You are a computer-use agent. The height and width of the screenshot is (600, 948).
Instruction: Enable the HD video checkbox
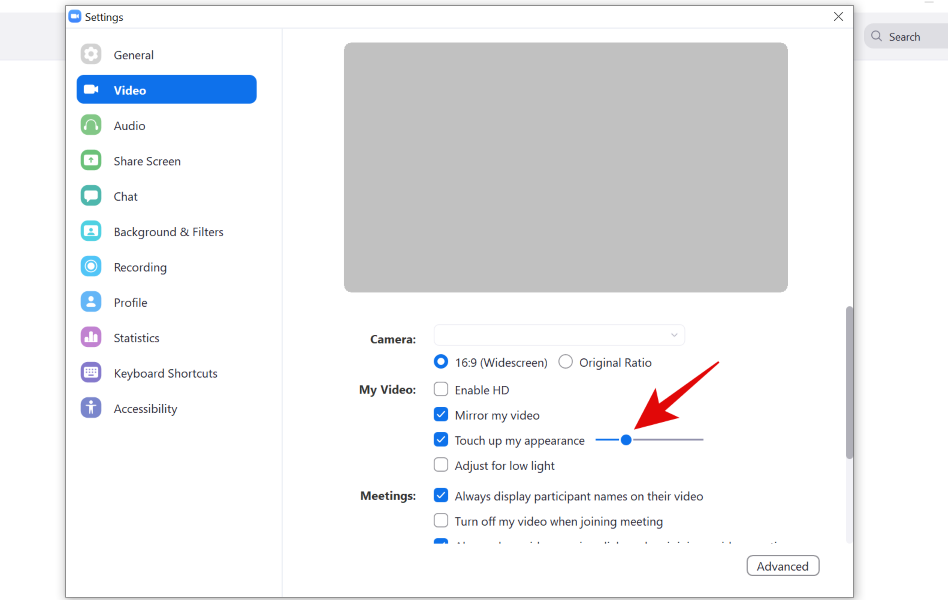pyautogui.click(x=441, y=390)
